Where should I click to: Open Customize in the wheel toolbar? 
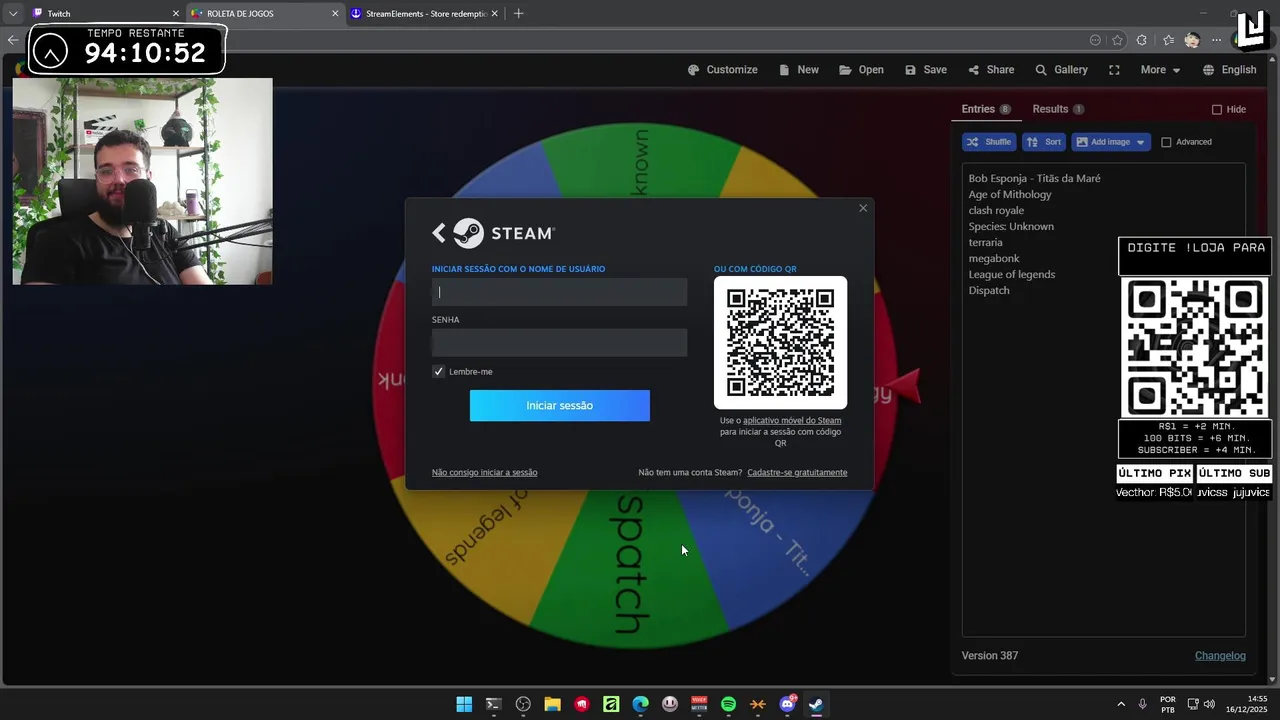click(x=723, y=70)
